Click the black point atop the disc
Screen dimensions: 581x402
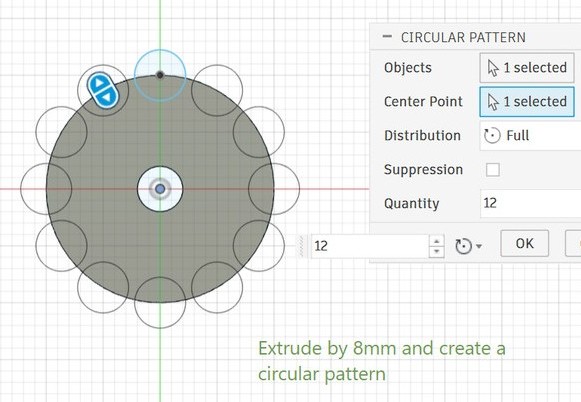[160, 75]
